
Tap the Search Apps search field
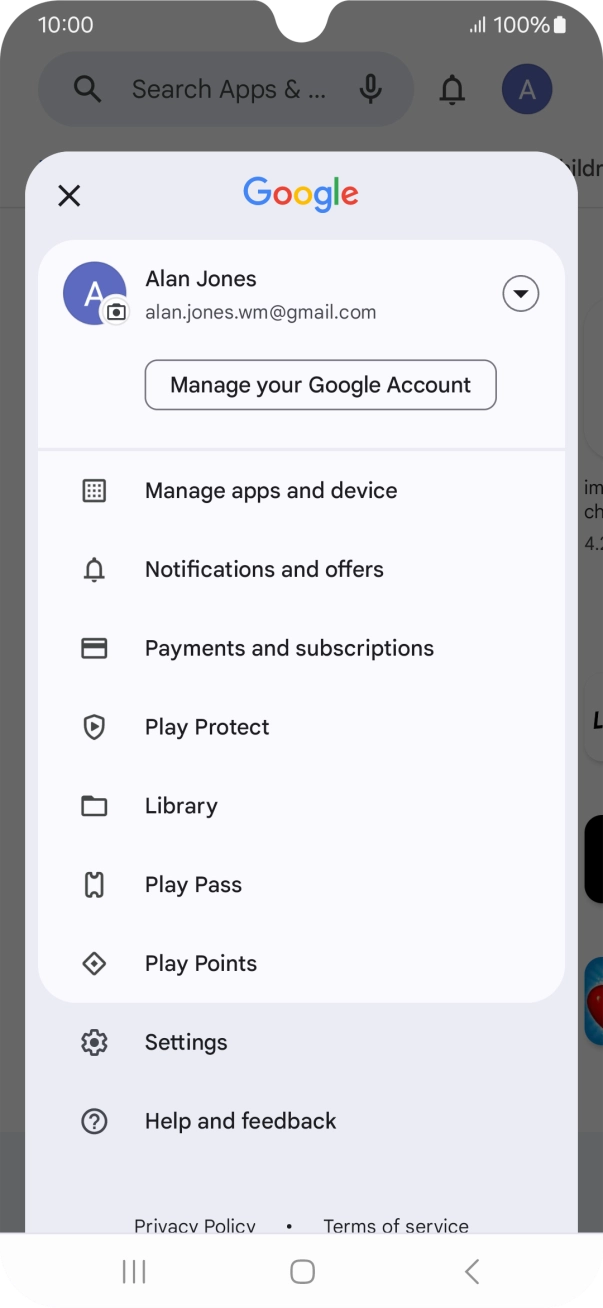228,90
